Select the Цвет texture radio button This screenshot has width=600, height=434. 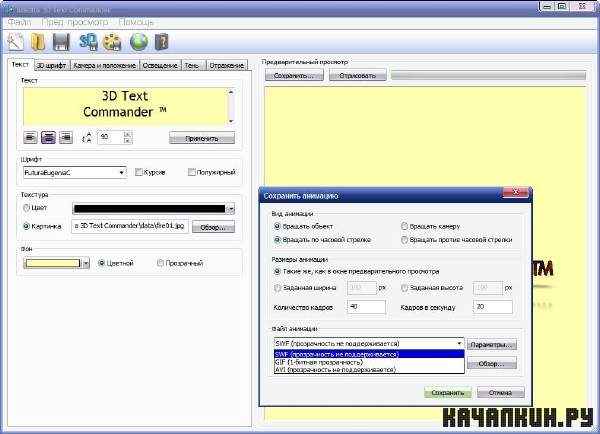(x=26, y=208)
